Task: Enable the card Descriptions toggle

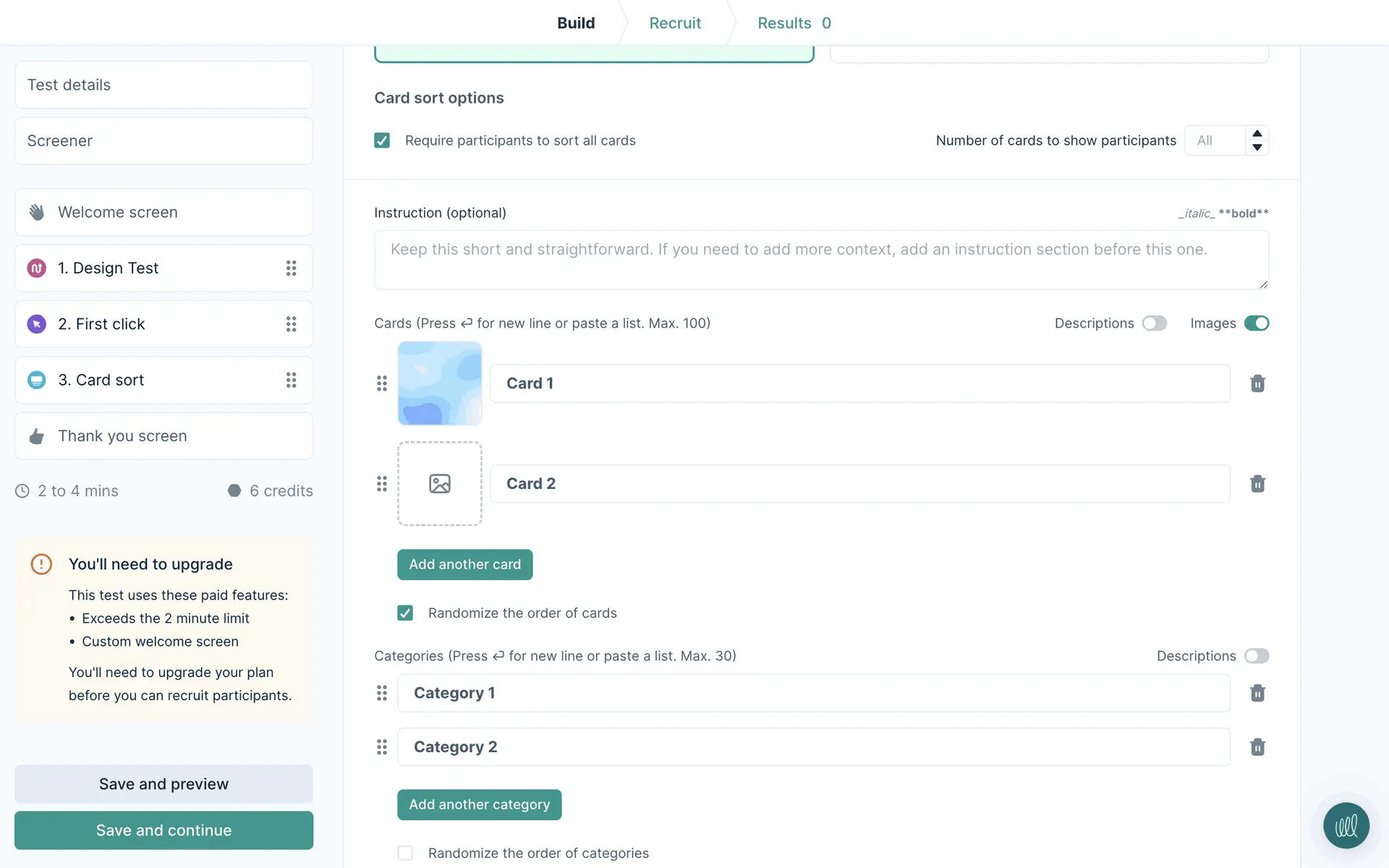Action: pyautogui.click(x=1154, y=323)
